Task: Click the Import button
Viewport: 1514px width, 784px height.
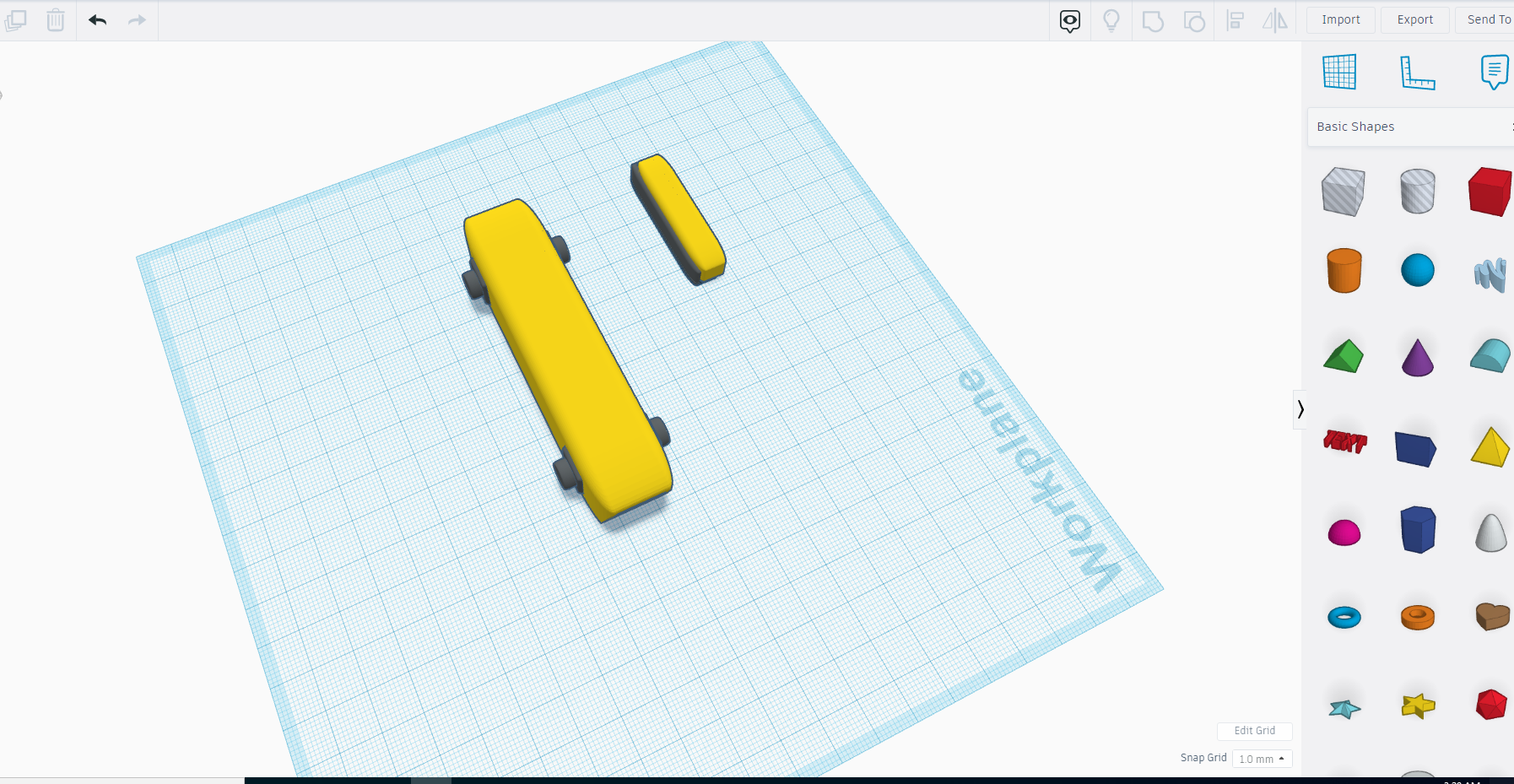Action: [x=1341, y=19]
